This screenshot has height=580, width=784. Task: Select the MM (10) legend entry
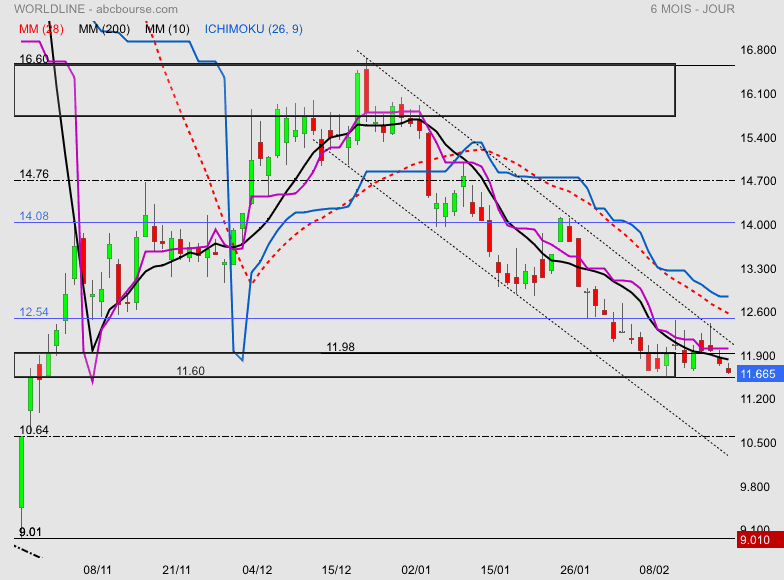tap(167, 29)
